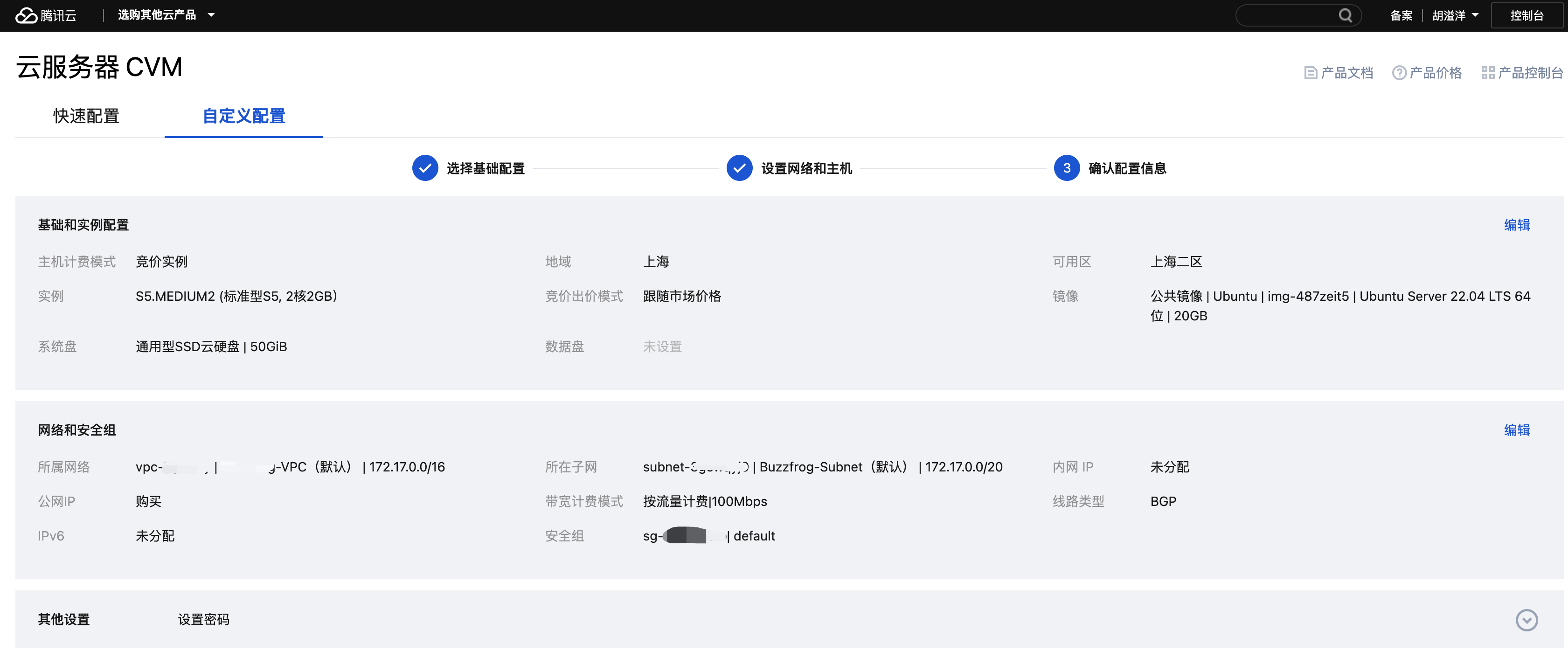Click the Ubuntu Server 22.04 image value
Viewport: 1568px width, 651px height.
(1340, 306)
